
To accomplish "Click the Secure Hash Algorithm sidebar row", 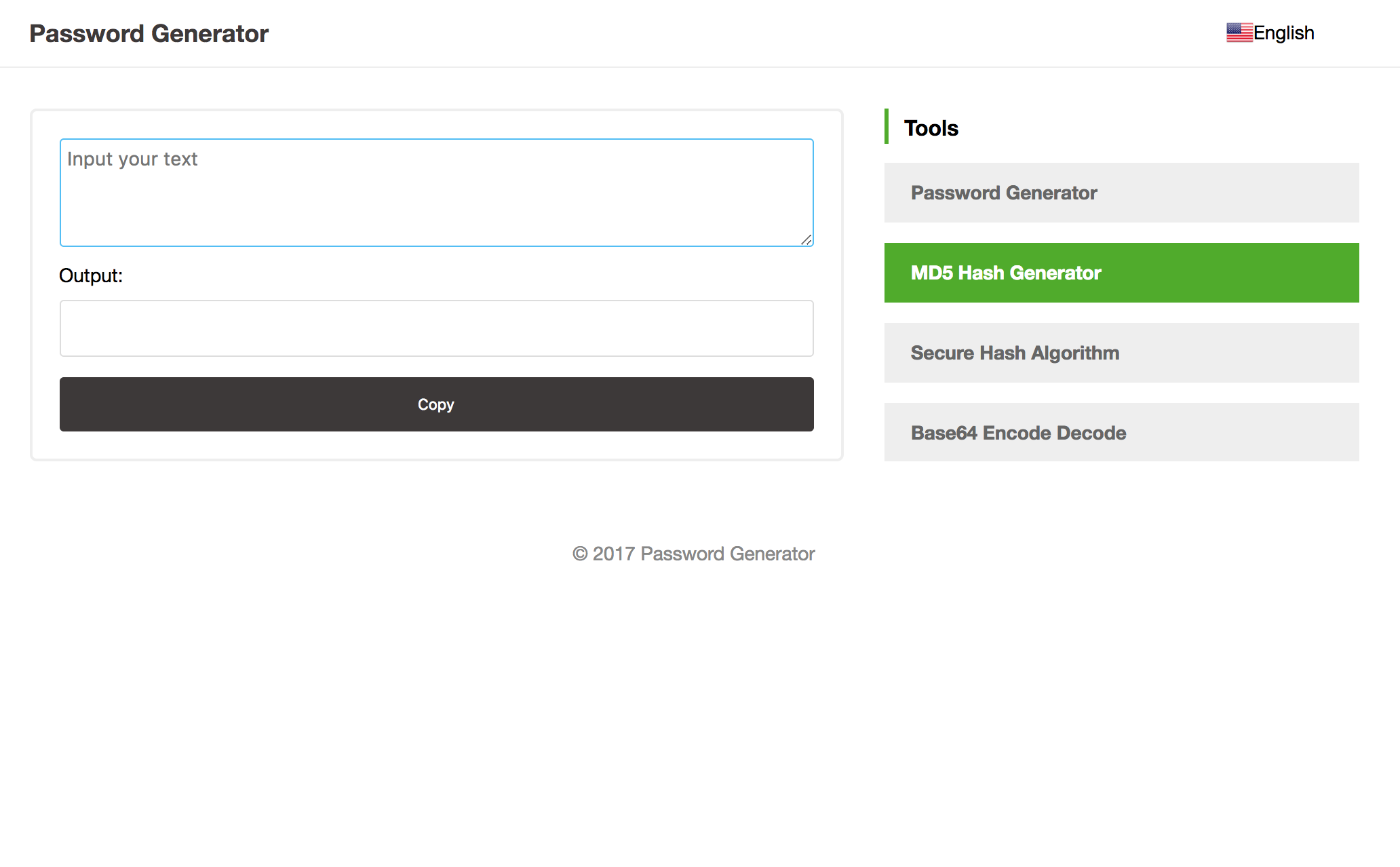I will pyautogui.click(x=1121, y=352).
